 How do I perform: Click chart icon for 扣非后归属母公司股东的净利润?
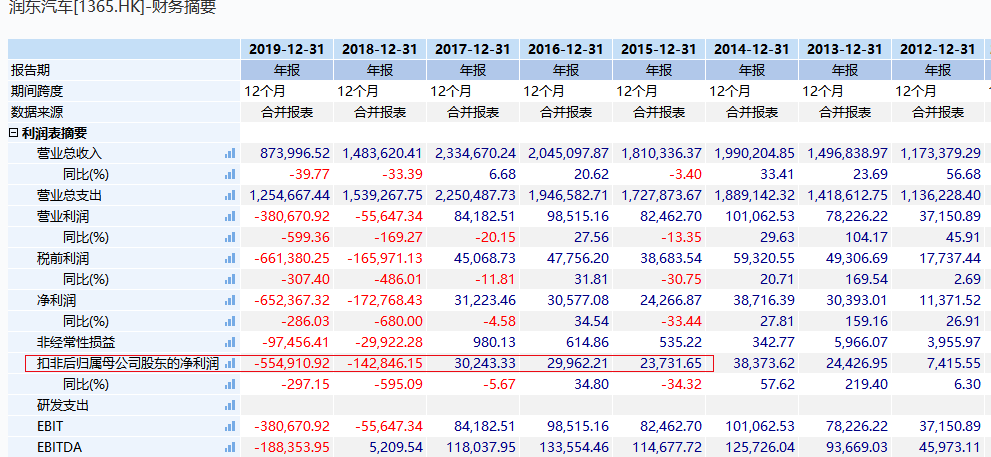click(230, 363)
